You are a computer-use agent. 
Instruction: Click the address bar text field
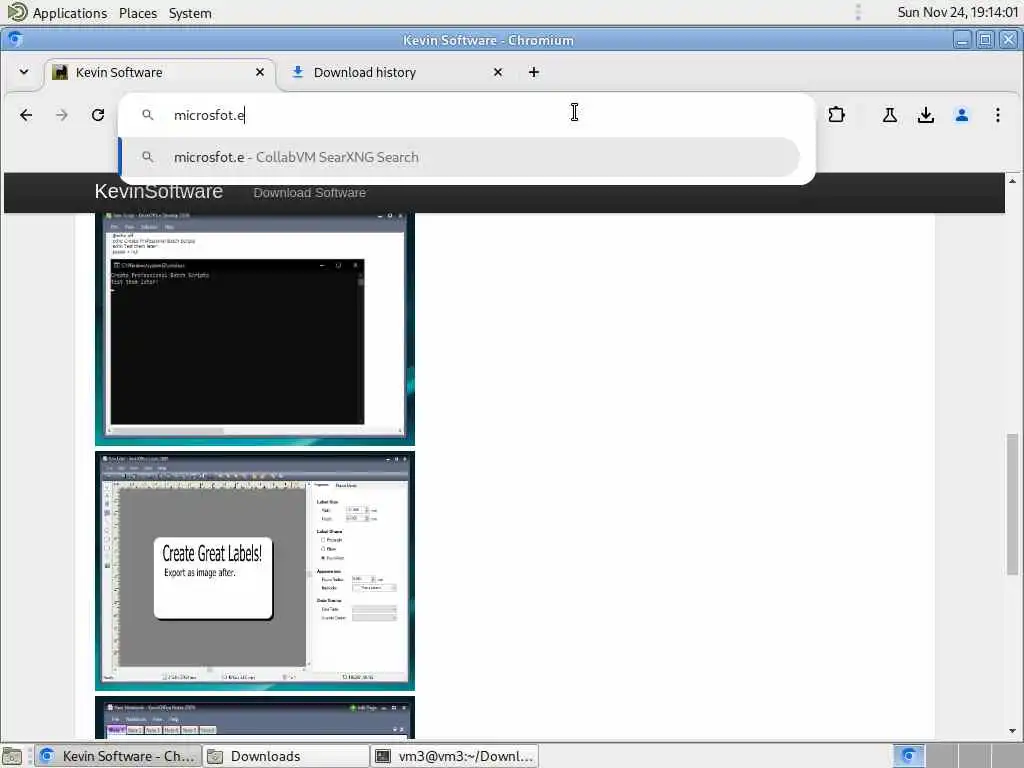pyautogui.click(x=466, y=115)
